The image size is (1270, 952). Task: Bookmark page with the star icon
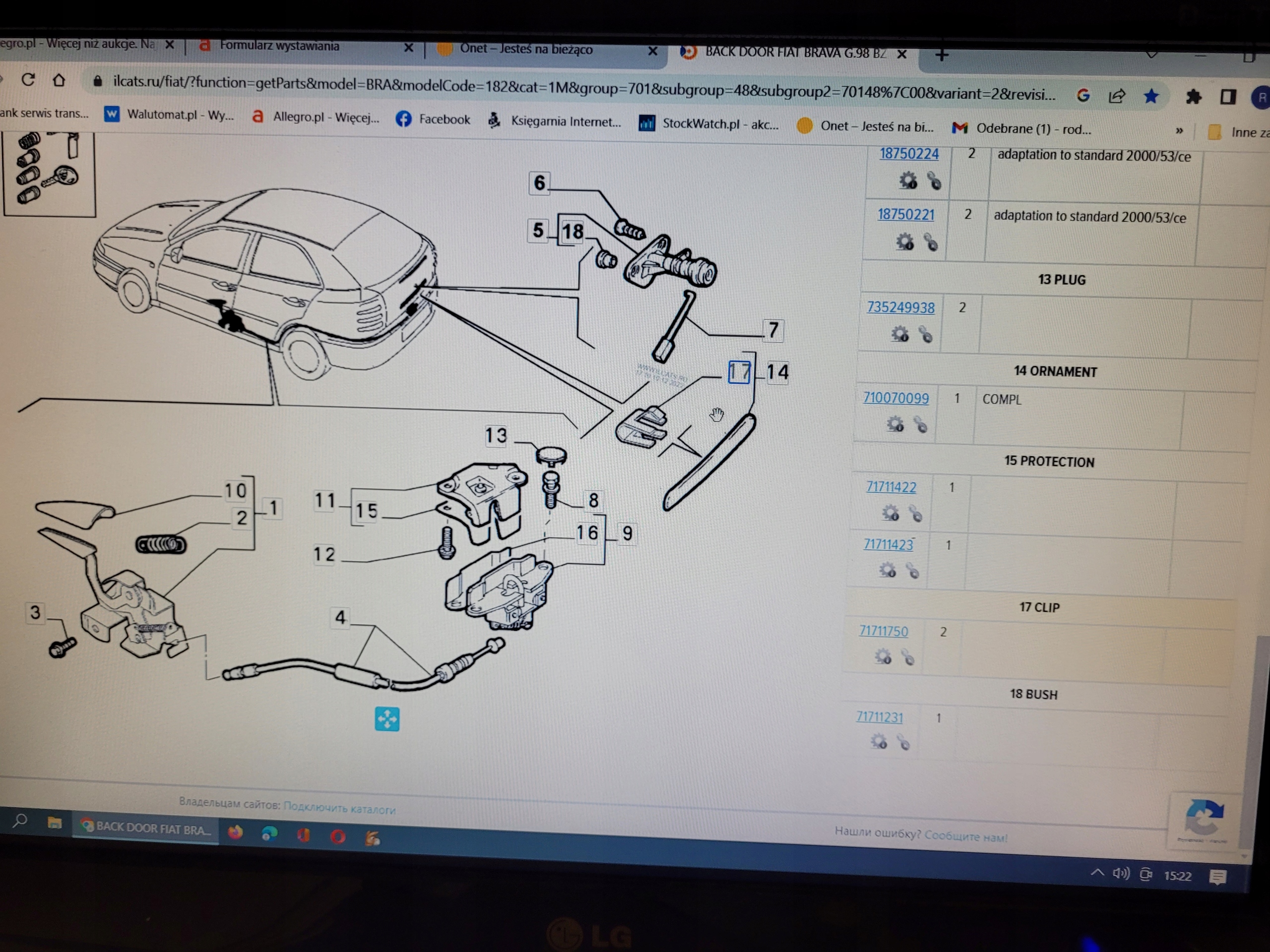[1150, 96]
